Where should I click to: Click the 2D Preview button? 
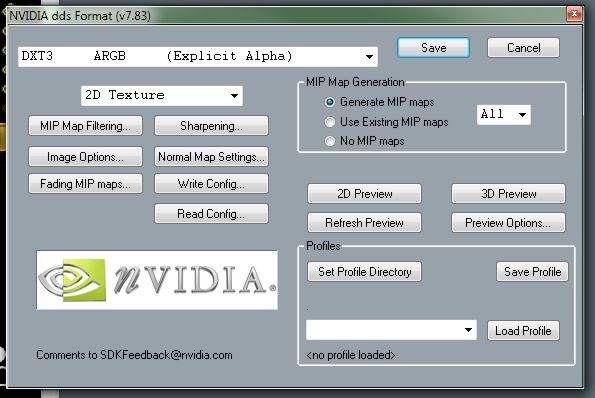click(x=364, y=194)
